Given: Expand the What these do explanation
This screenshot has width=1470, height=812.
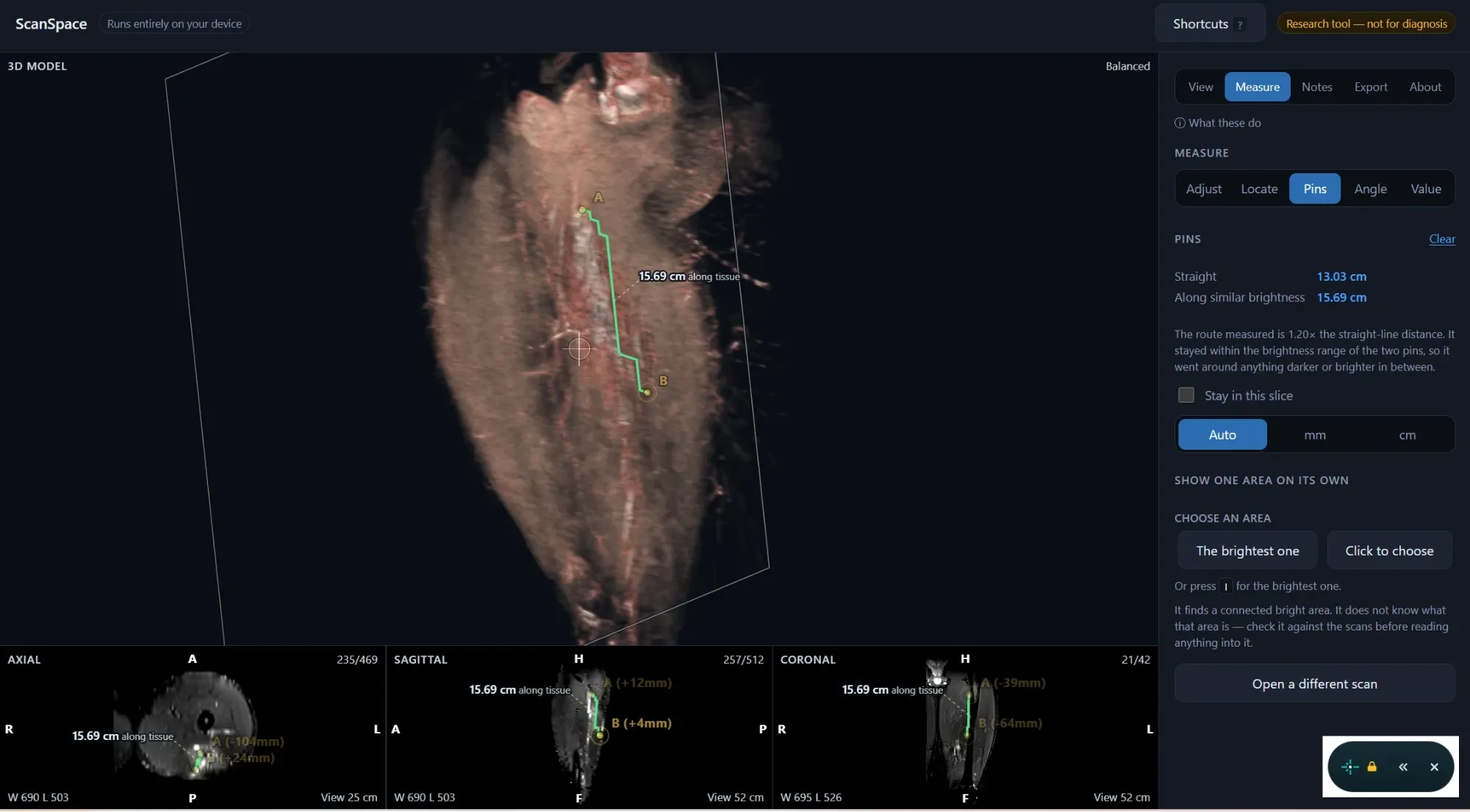Looking at the screenshot, I should coord(1218,123).
